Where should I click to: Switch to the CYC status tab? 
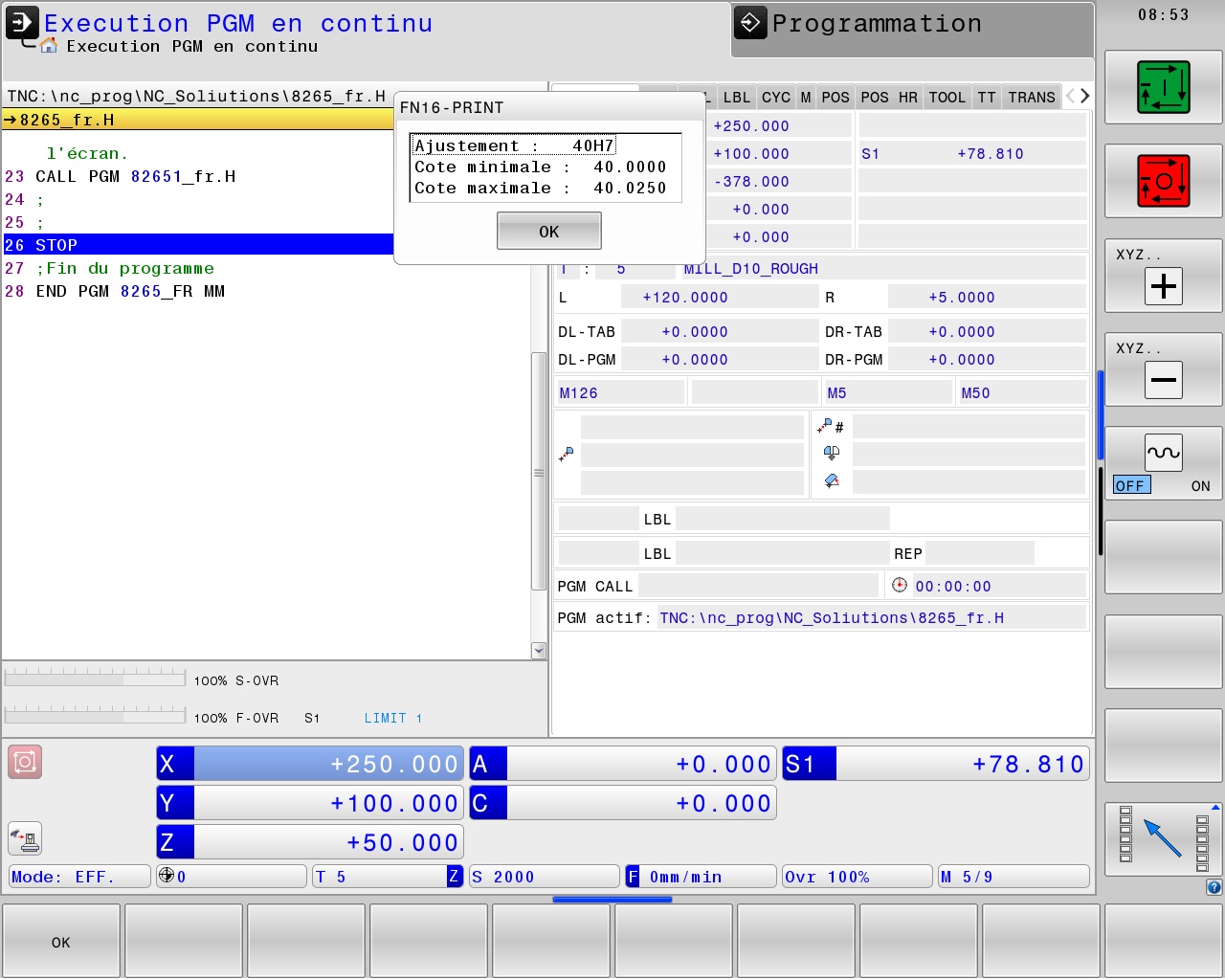coord(776,97)
